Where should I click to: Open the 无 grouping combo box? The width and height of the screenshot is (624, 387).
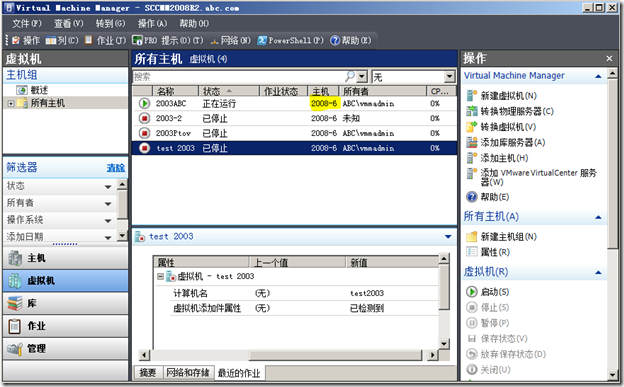413,76
